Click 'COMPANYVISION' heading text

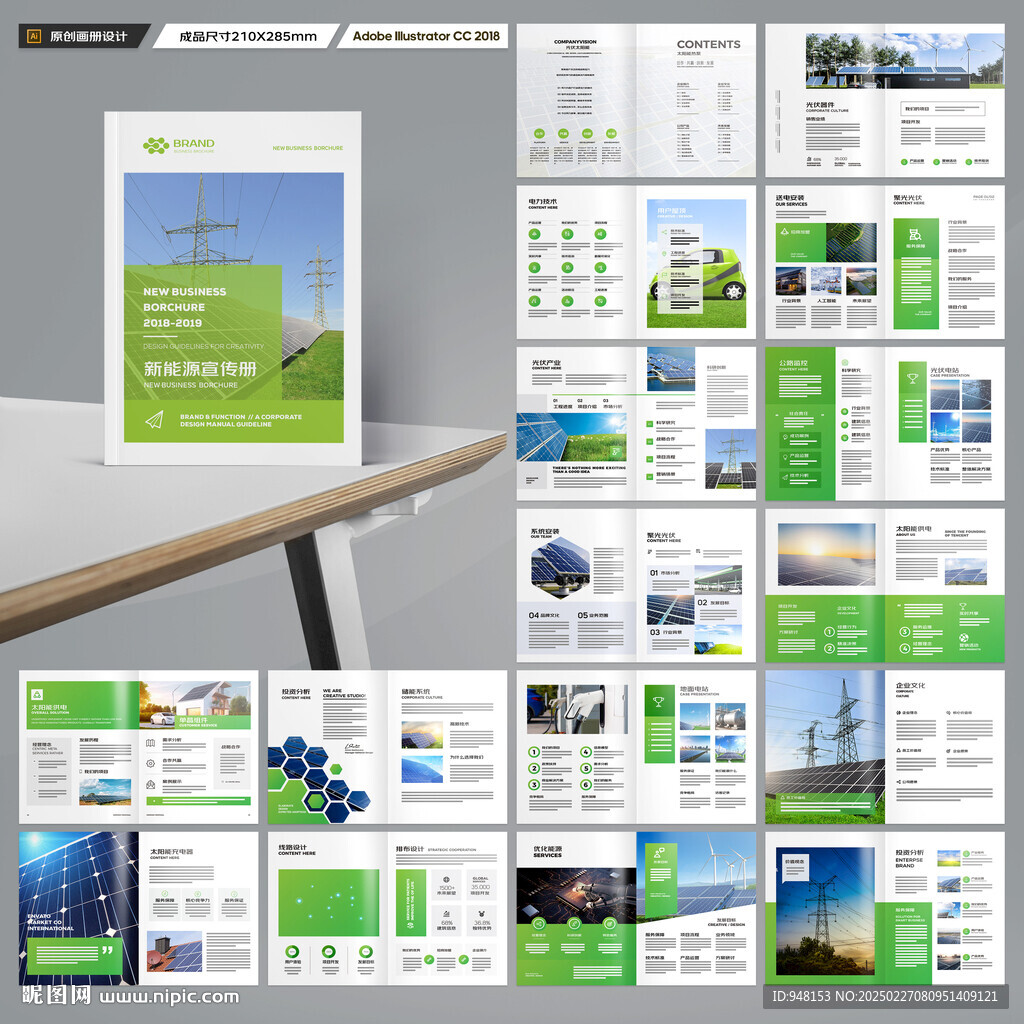point(575,41)
